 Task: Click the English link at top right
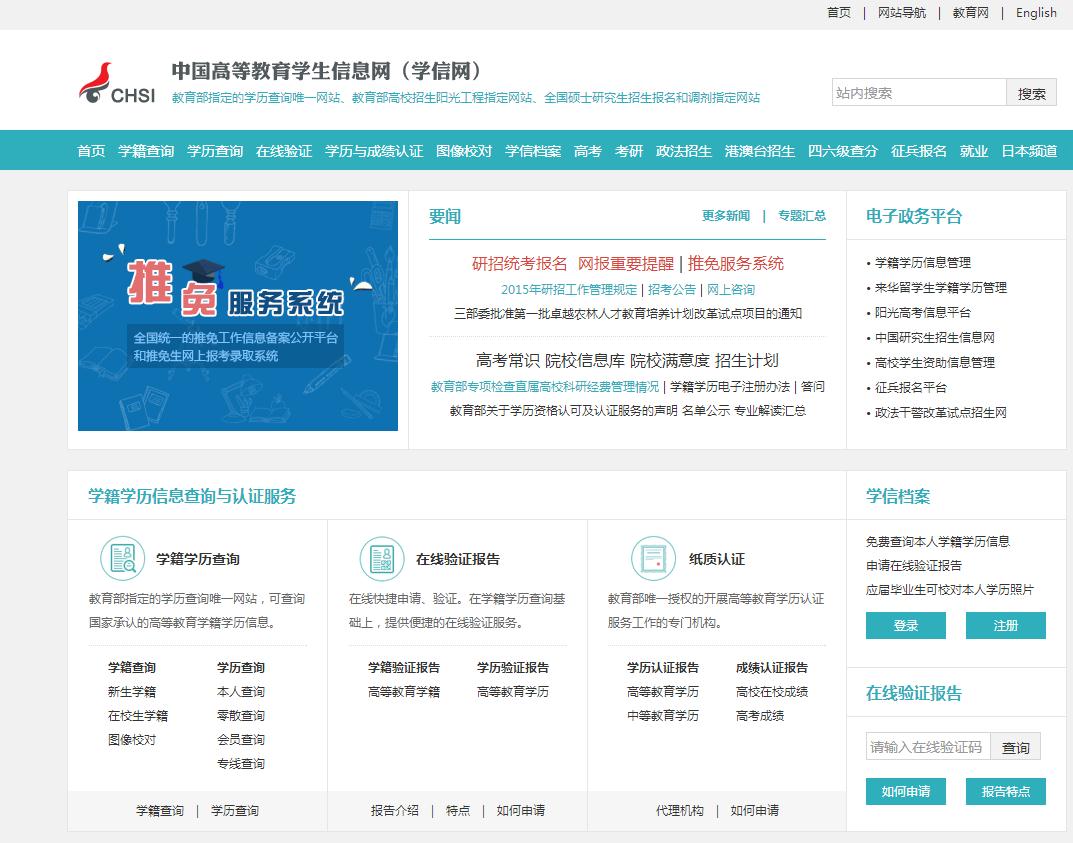(x=1036, y=12)
